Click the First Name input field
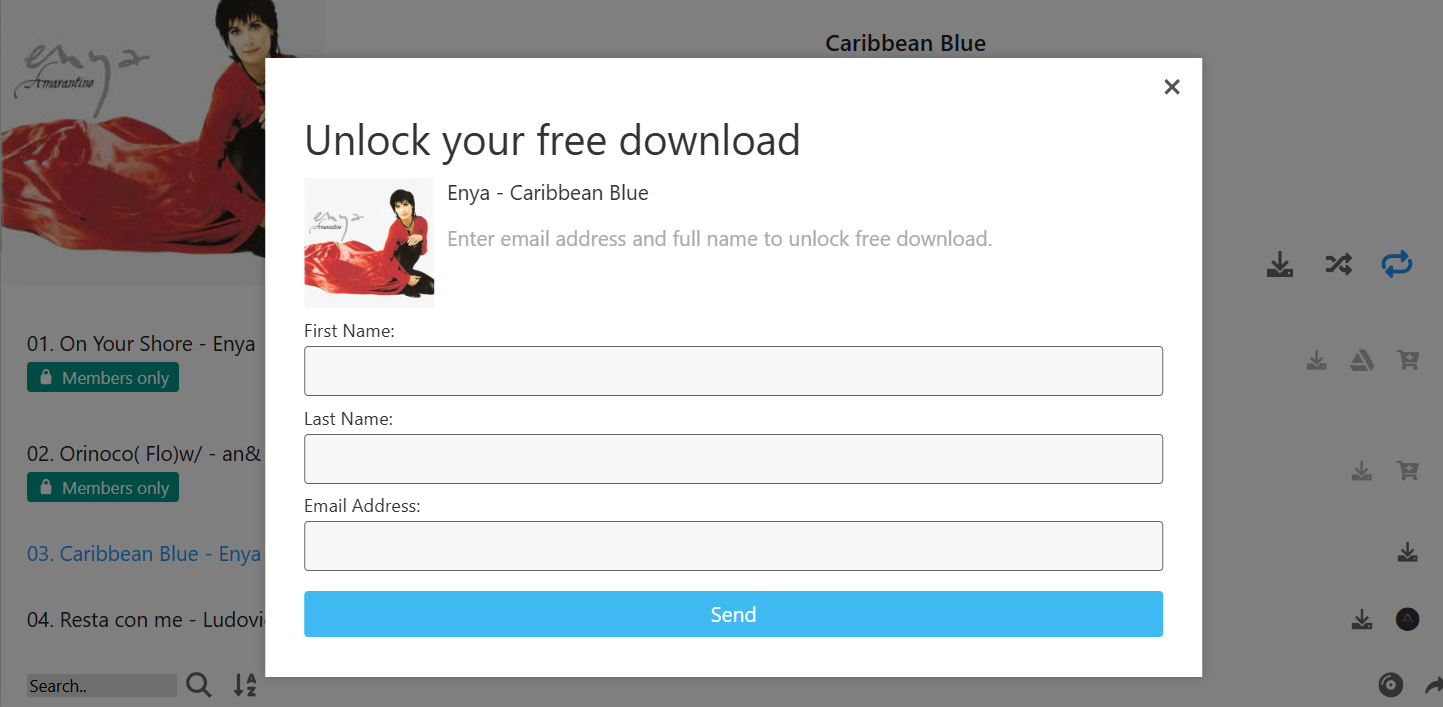The height and width of the screenshot is (707, 1443). 733,371
